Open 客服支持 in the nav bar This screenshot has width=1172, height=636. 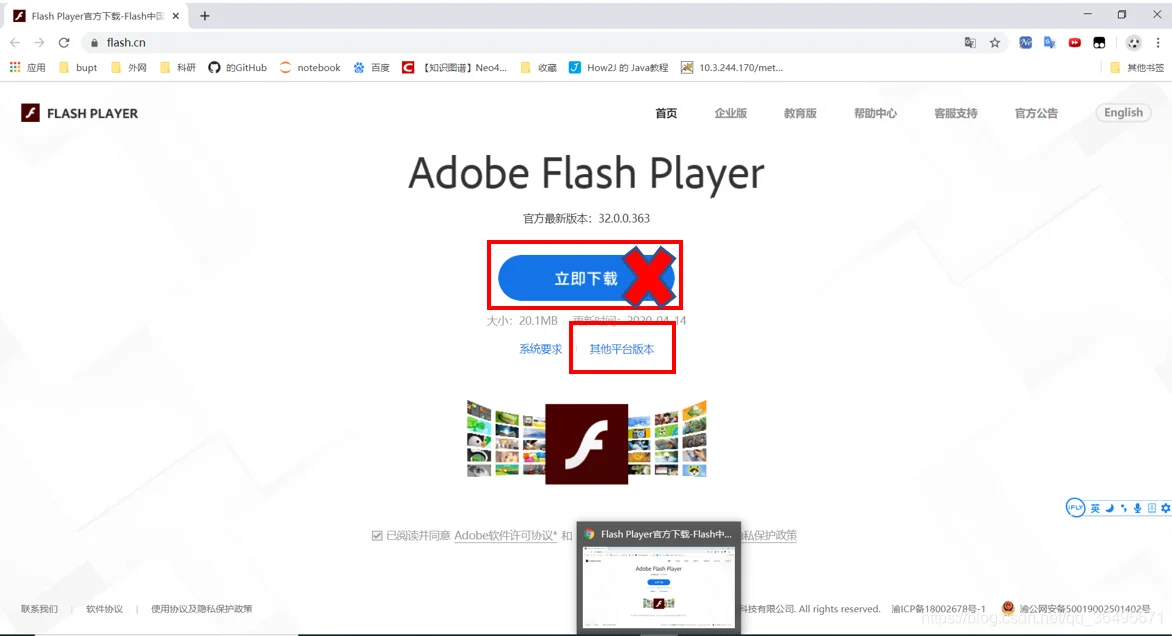[955, 113]
